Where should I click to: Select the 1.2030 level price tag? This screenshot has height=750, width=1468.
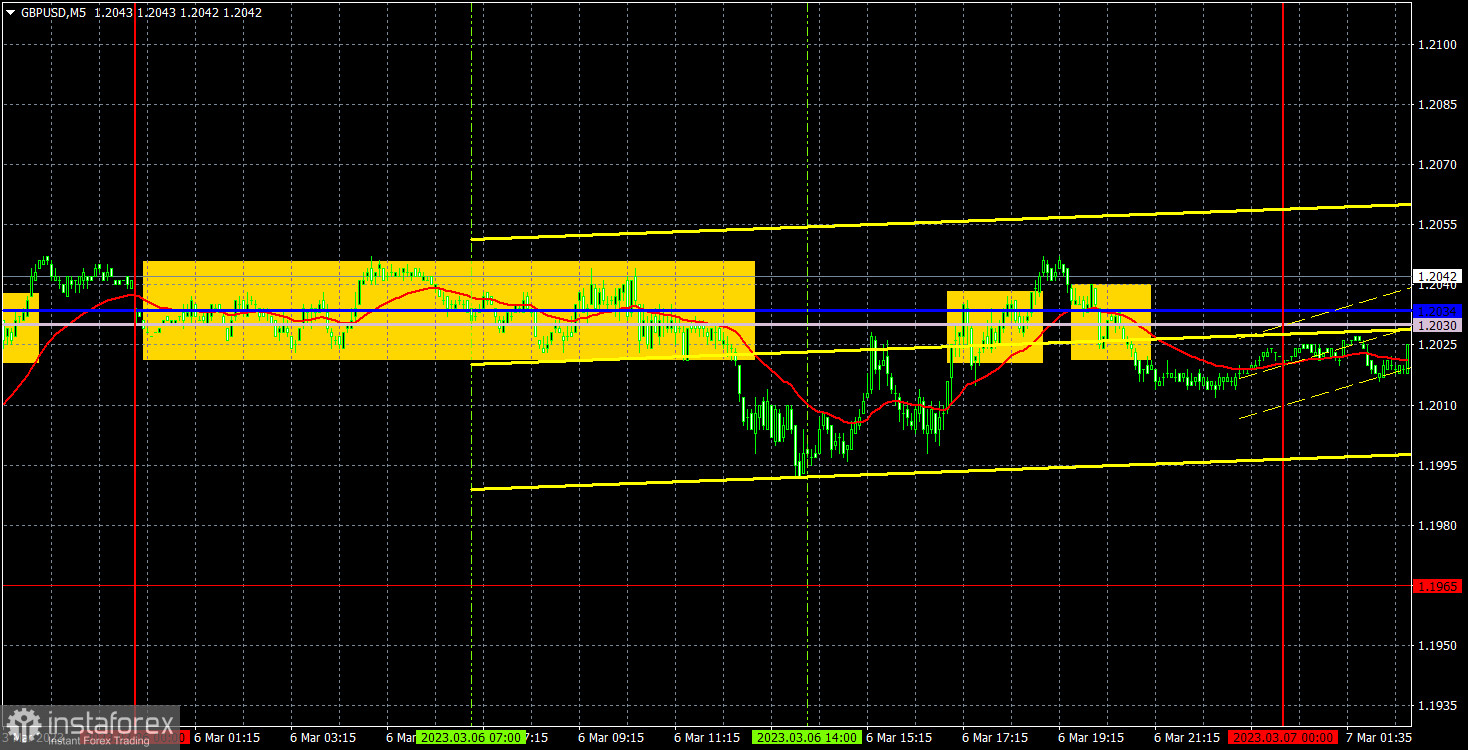(x=1437, y=325)
